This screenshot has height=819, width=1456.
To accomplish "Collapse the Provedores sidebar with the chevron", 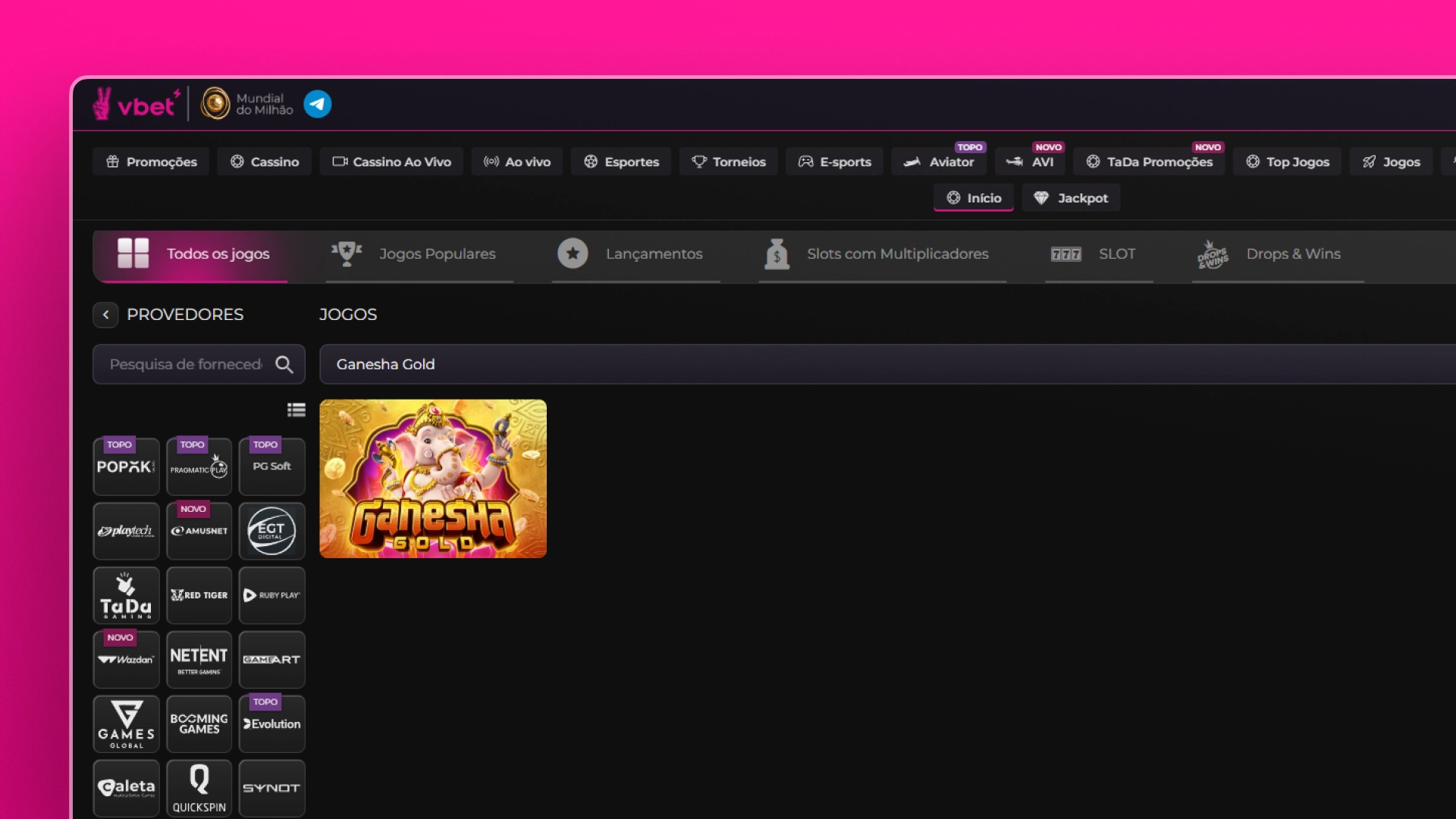I will tap(105, 315).
